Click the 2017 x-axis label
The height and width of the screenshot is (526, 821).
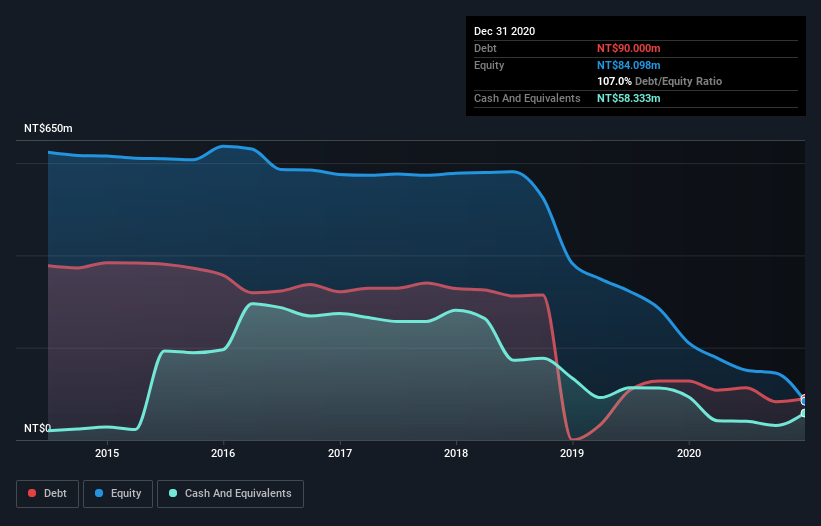pyautogui.click(x=340, y=453)
